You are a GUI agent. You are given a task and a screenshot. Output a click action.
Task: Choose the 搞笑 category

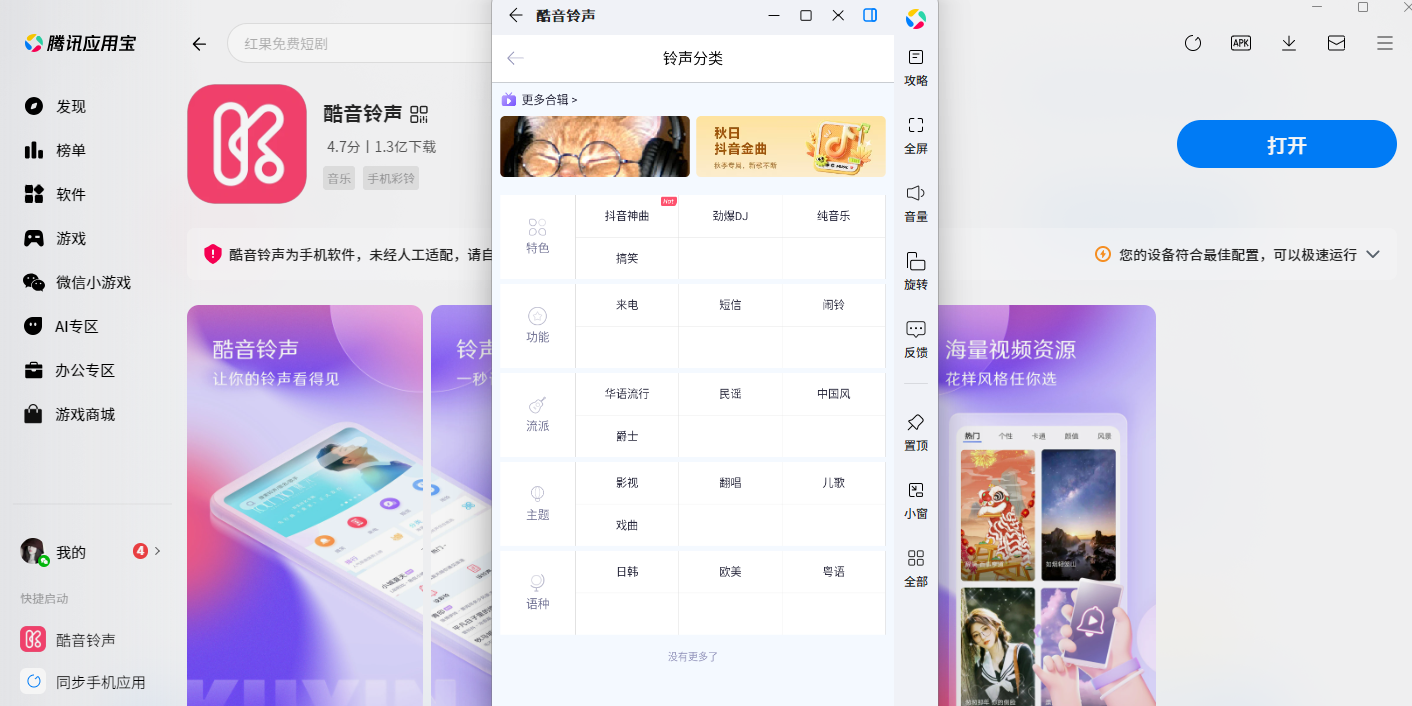(627, 258)
